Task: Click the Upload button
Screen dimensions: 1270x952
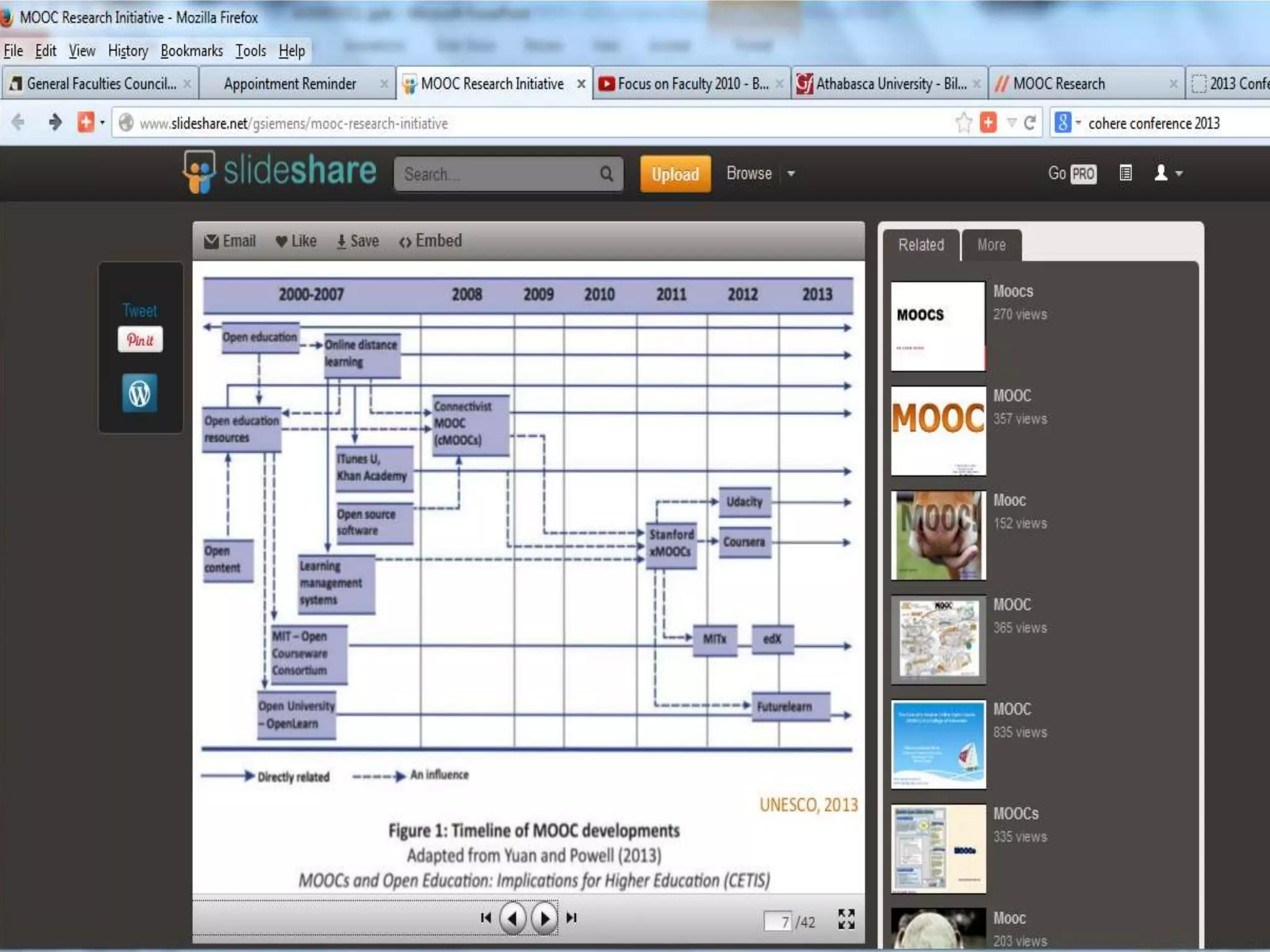Action: point(675,174)
